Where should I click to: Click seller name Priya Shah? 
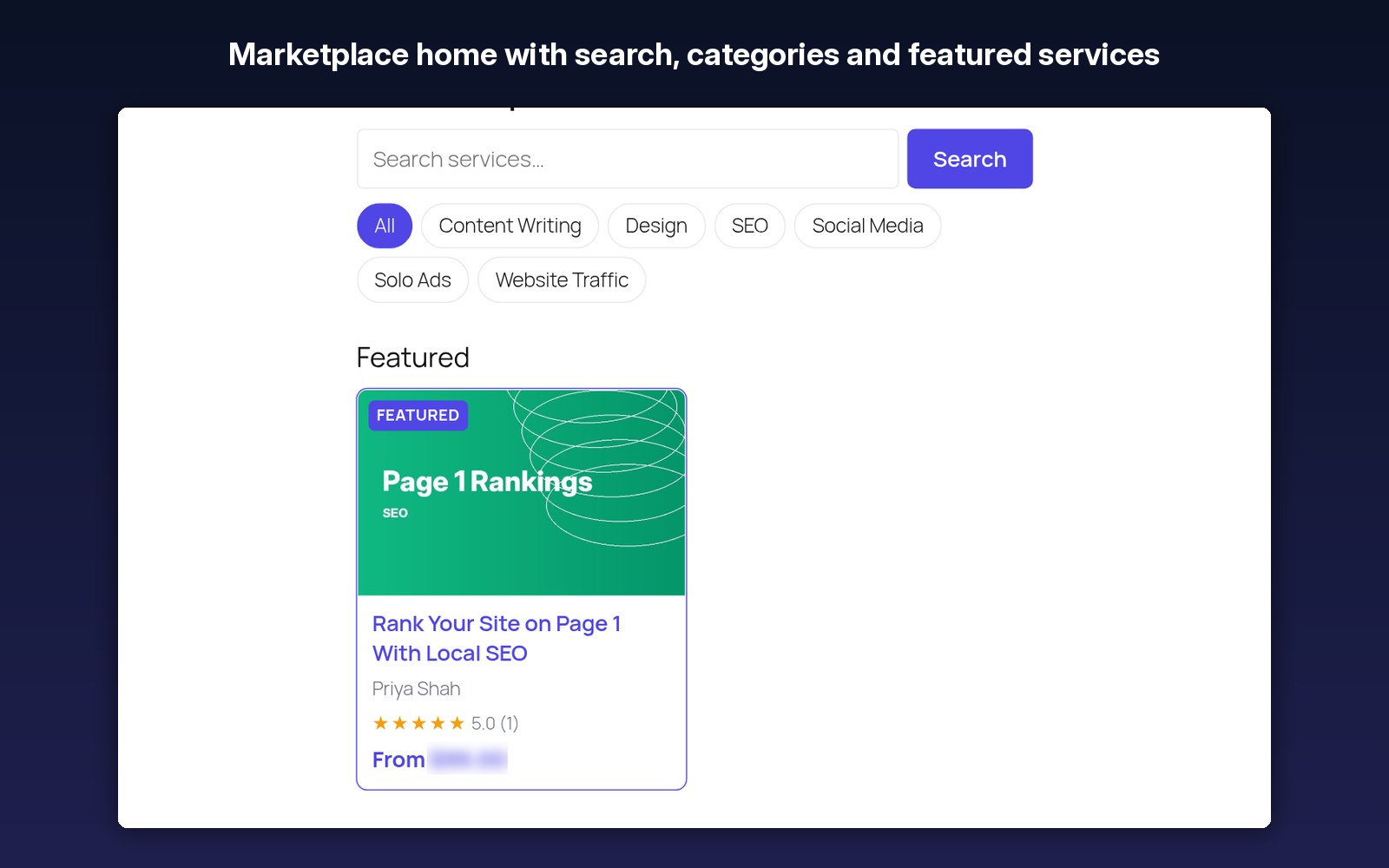pyautogui.click(x=416, y=689)
